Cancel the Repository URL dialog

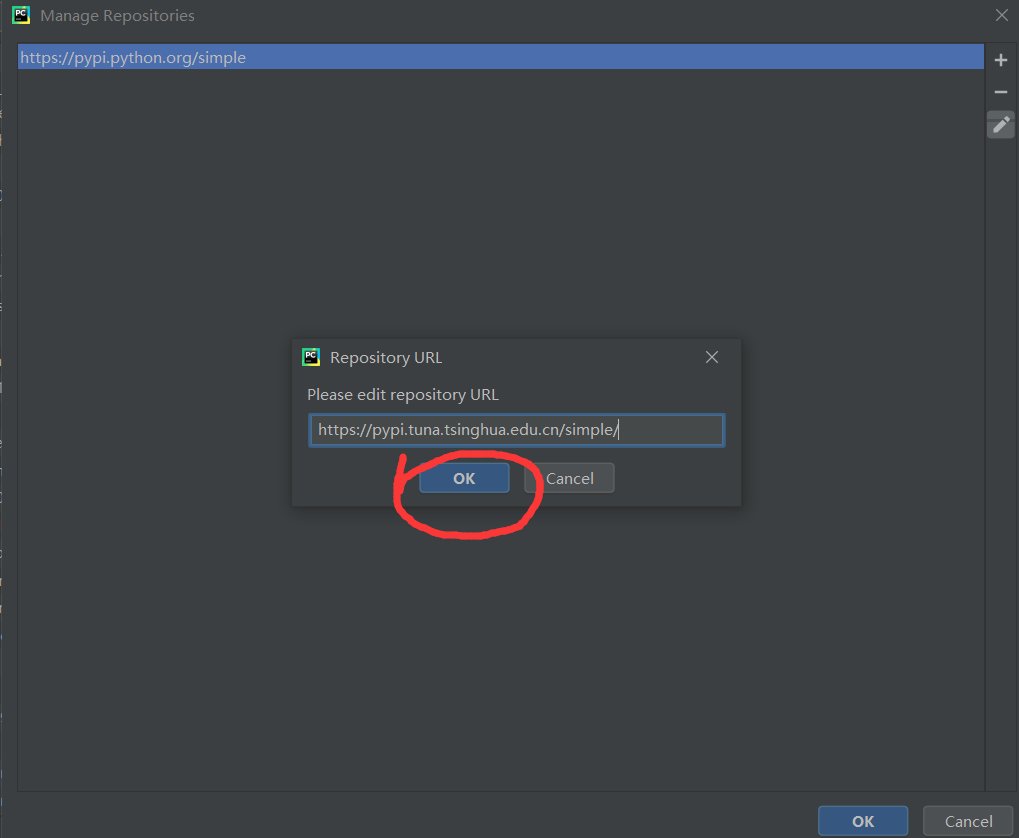(x=569, y=478)
